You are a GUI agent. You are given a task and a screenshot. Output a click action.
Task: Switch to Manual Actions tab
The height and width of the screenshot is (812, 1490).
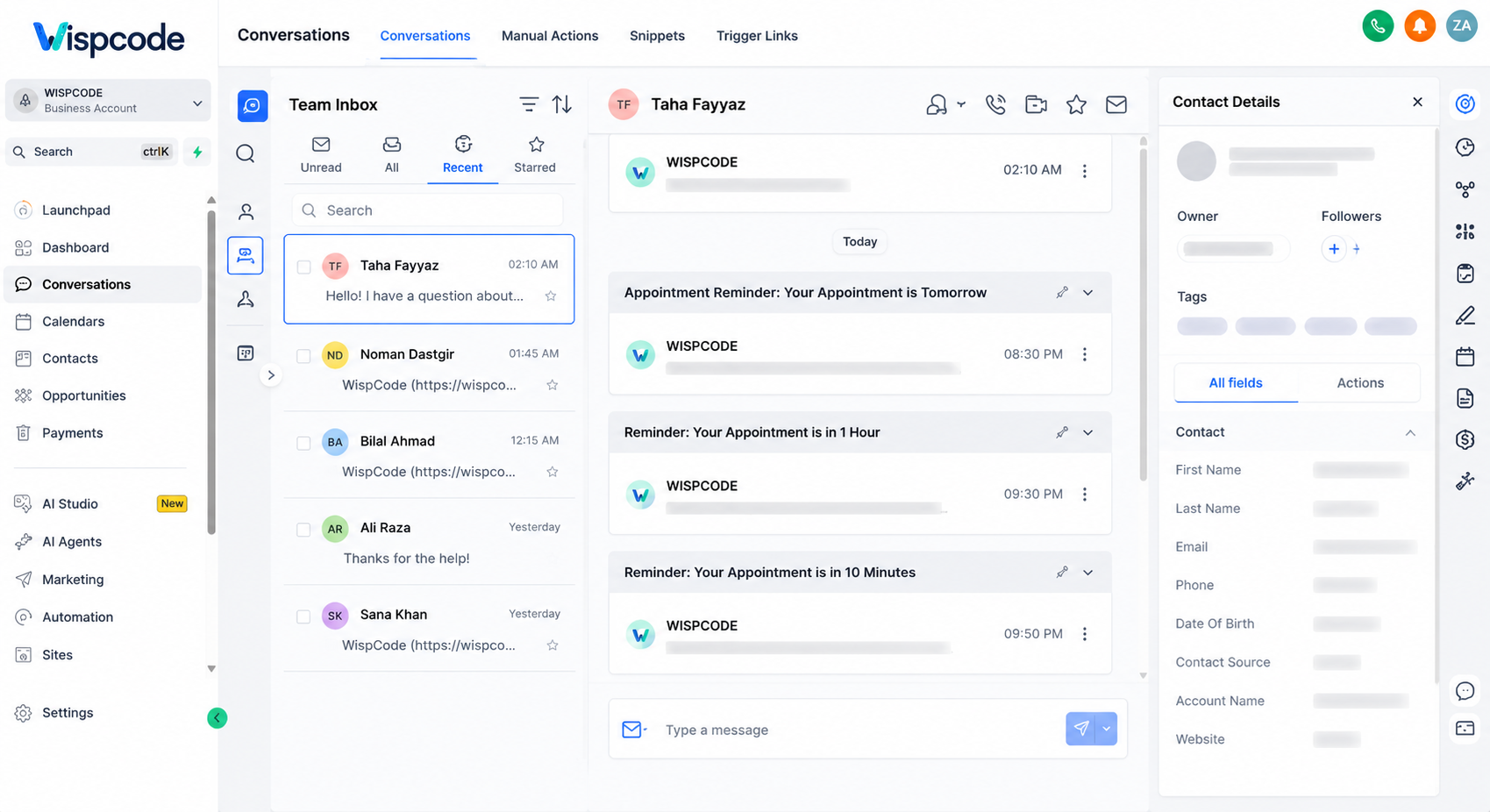550,36
